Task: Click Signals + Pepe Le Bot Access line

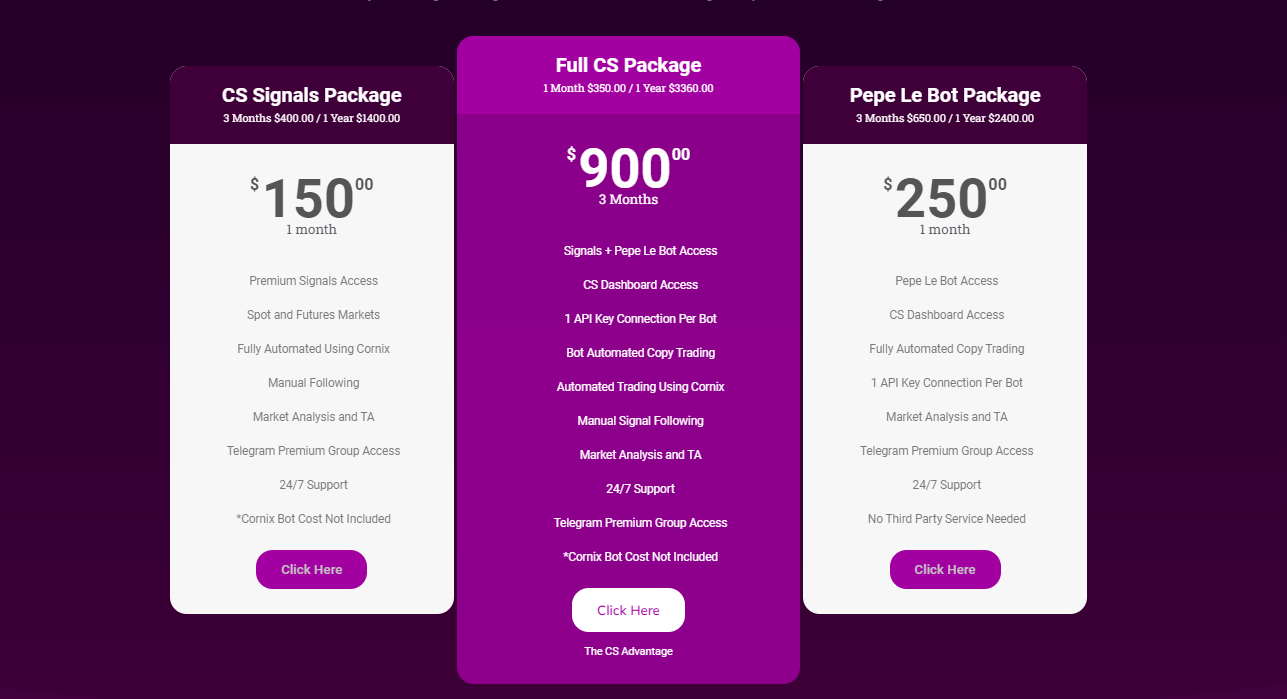Action: (x=640, y=251)
